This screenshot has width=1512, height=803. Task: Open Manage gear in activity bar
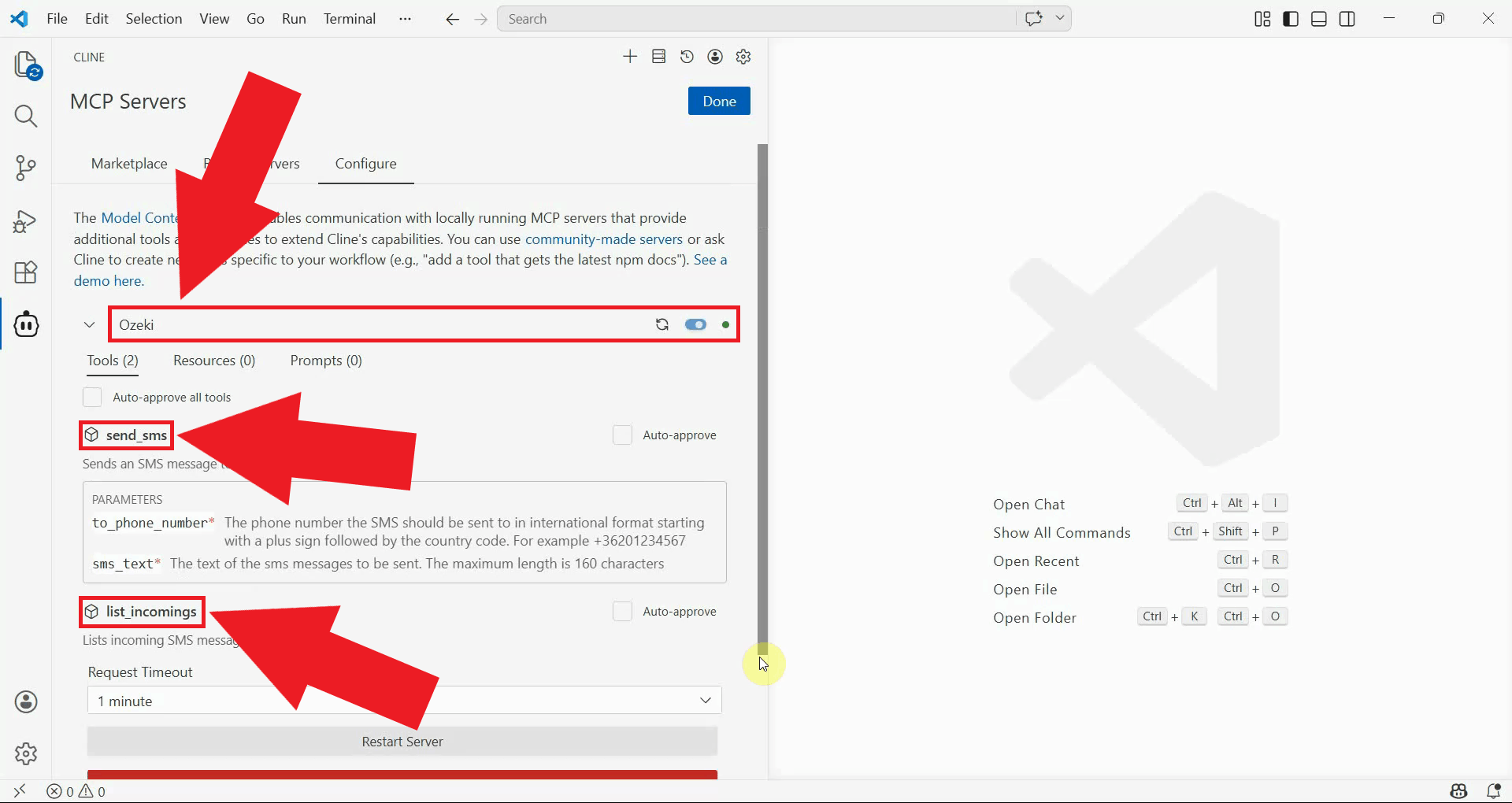pyautogui.click(x=26, y=753)
